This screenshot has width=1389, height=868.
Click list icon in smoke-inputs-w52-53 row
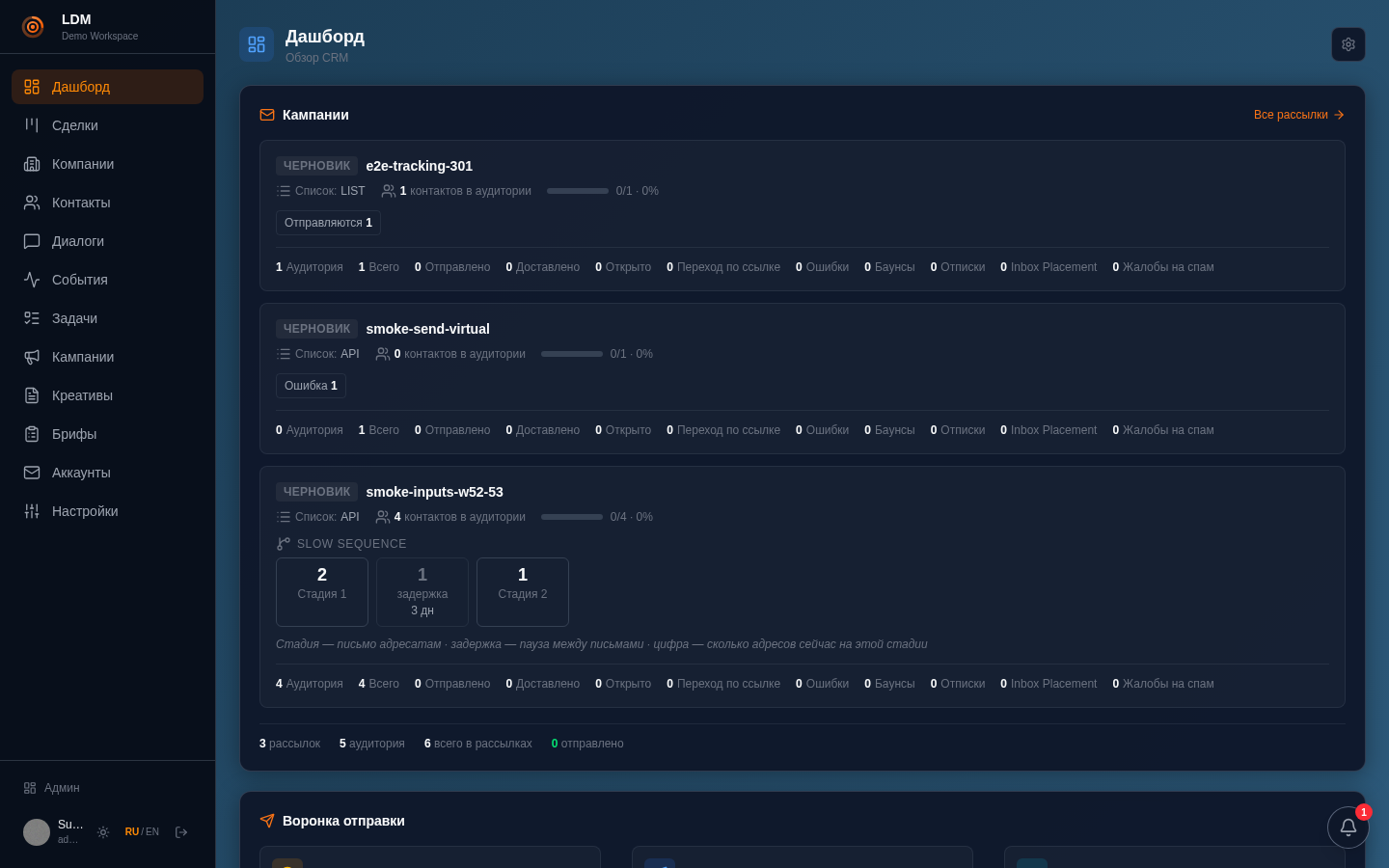click(284, 517)
